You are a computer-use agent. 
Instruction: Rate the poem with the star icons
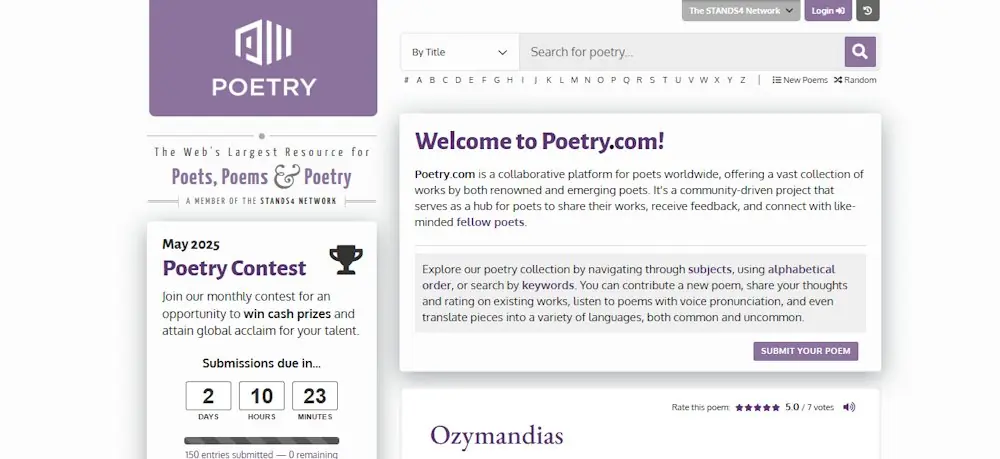click(757, 407)
